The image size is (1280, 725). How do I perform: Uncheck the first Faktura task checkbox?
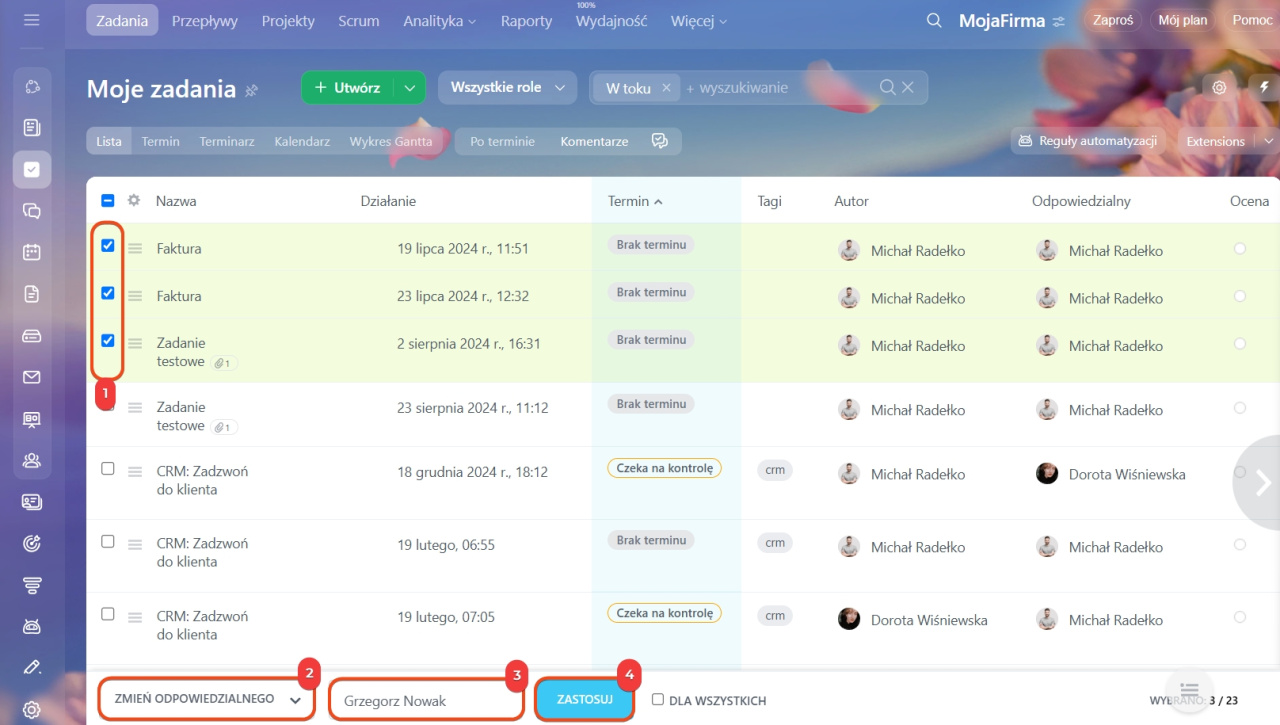(x=108, y=246)
